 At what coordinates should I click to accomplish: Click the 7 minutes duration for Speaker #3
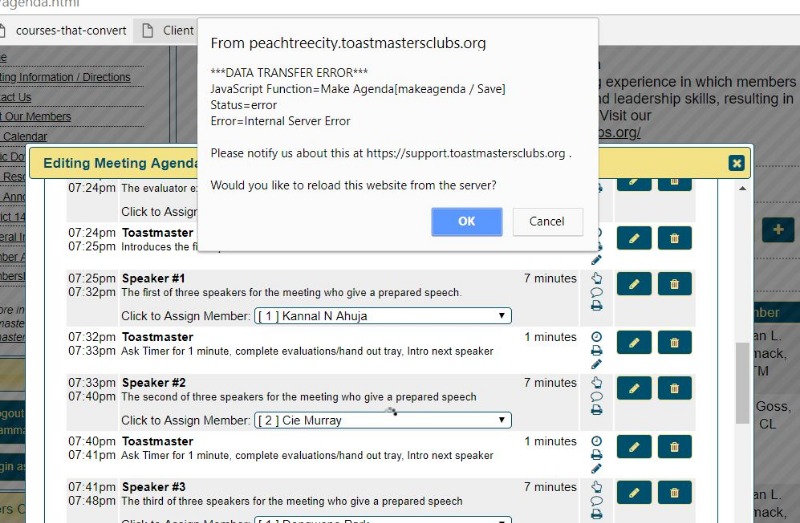click(x=550, y=487)
